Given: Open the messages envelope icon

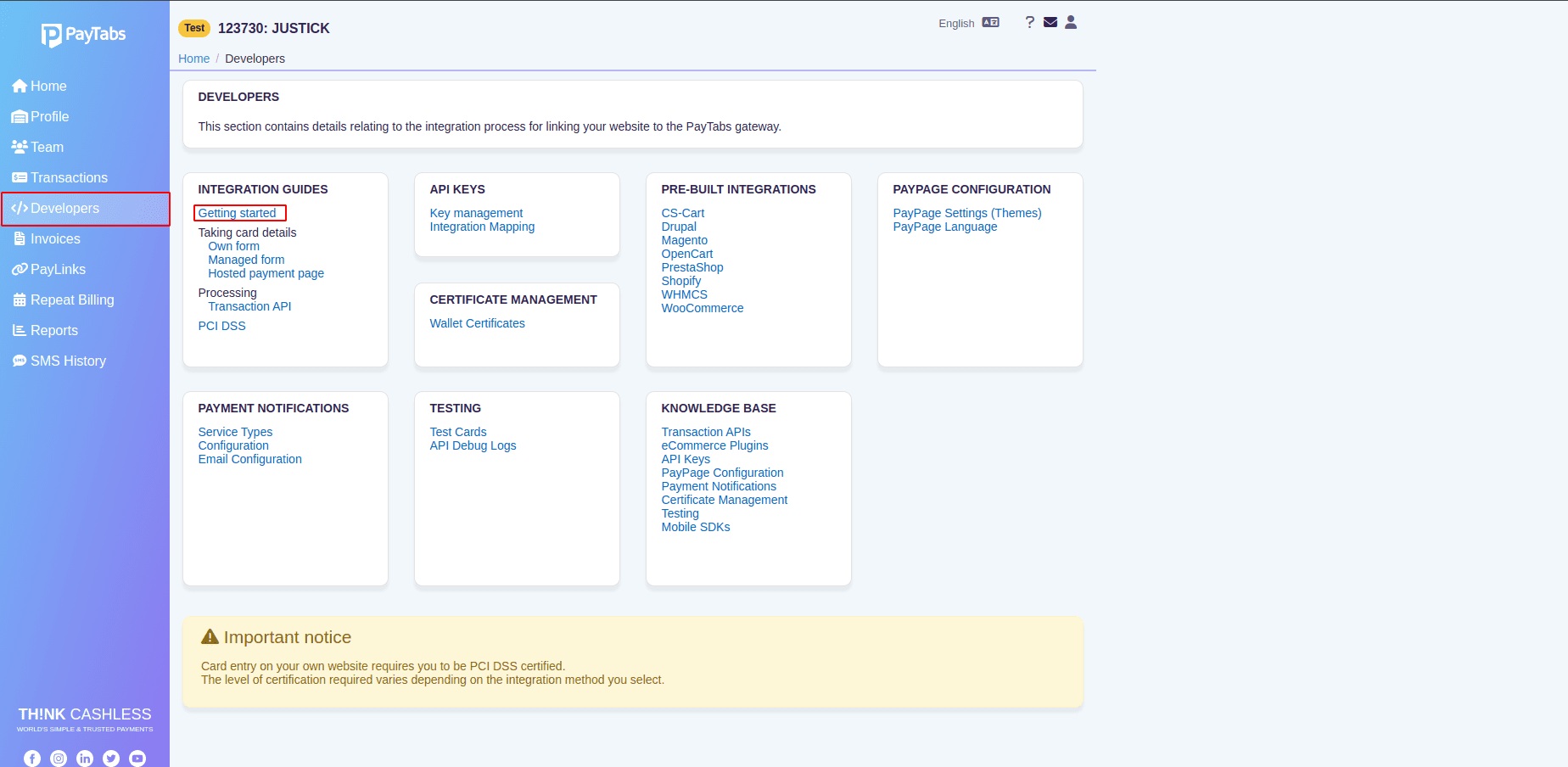Looking at the screenshot, I should pyautogui.click(x=1050, y=22).
